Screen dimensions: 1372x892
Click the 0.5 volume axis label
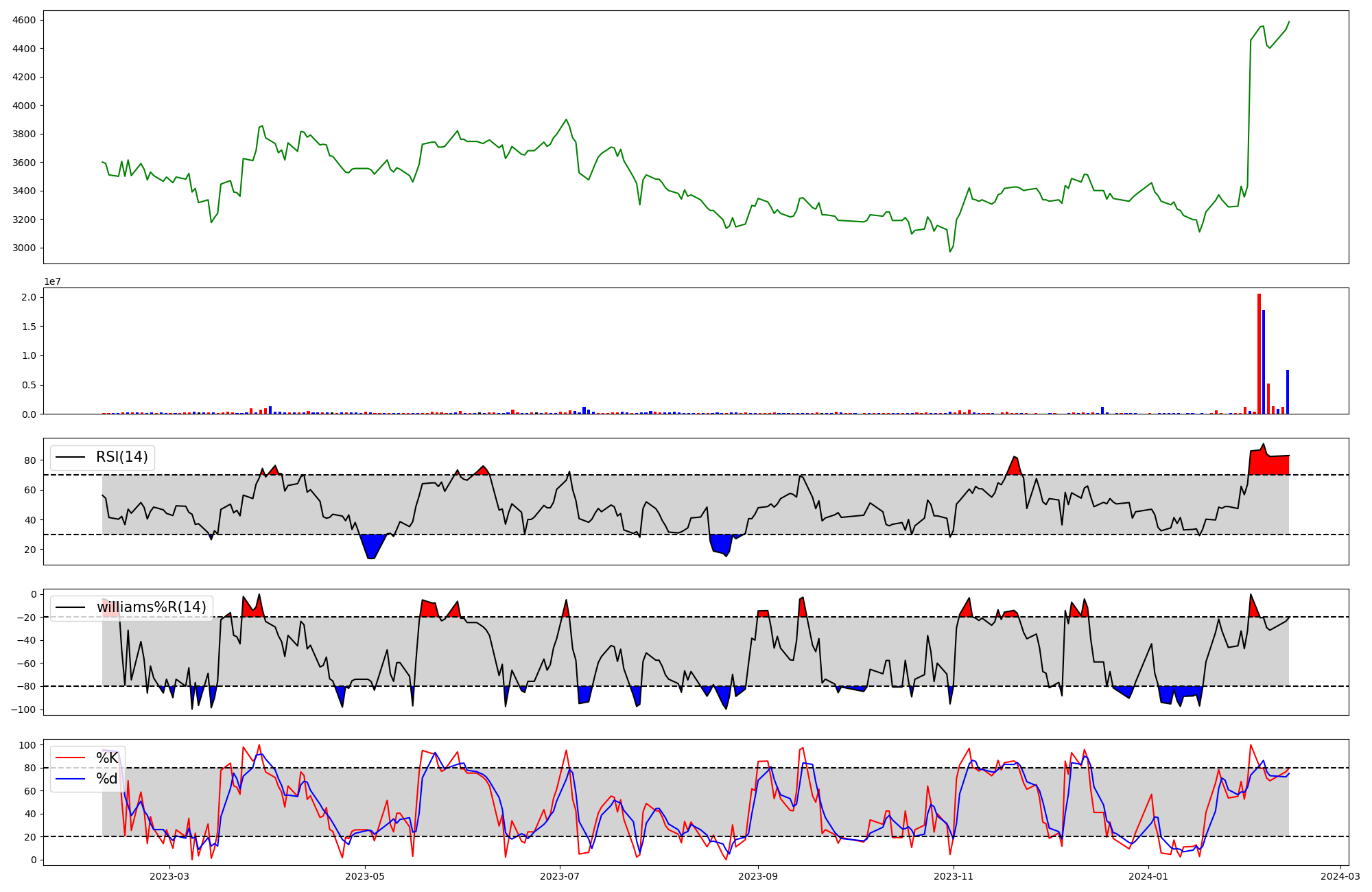click(29, 386)
